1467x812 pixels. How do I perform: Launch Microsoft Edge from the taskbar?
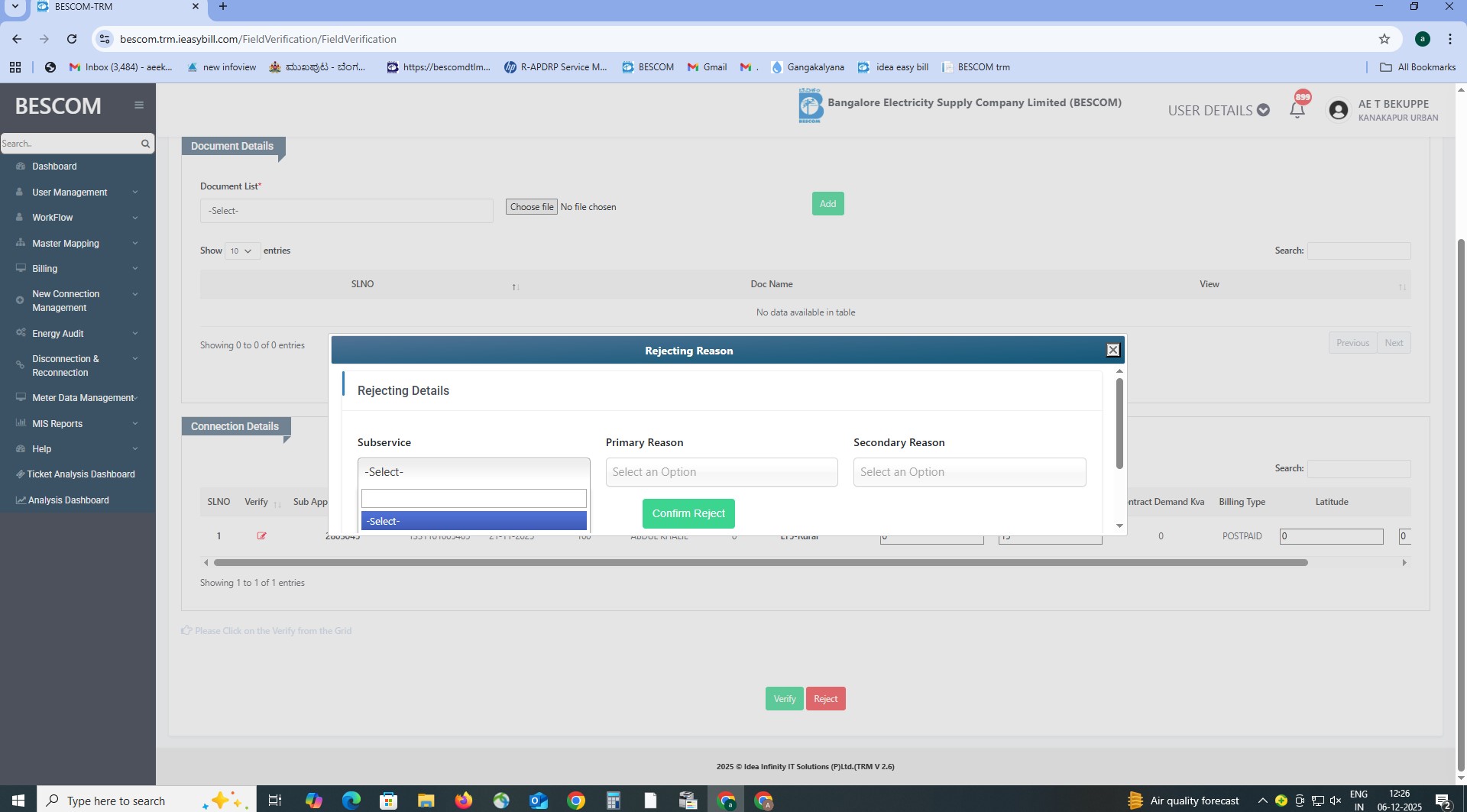(351, 800)
